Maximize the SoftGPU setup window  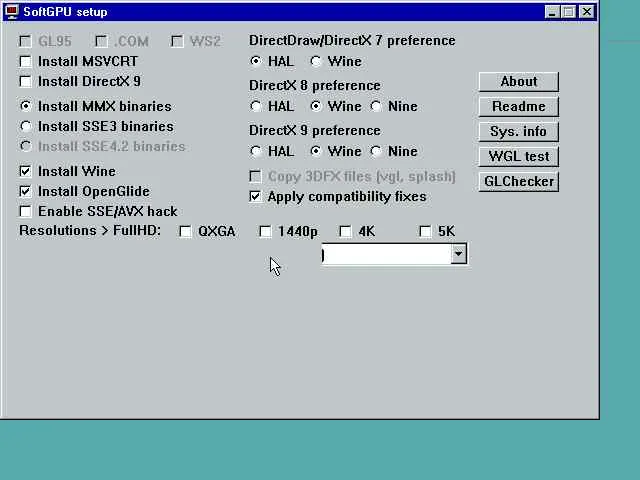(x=569, y=11)
